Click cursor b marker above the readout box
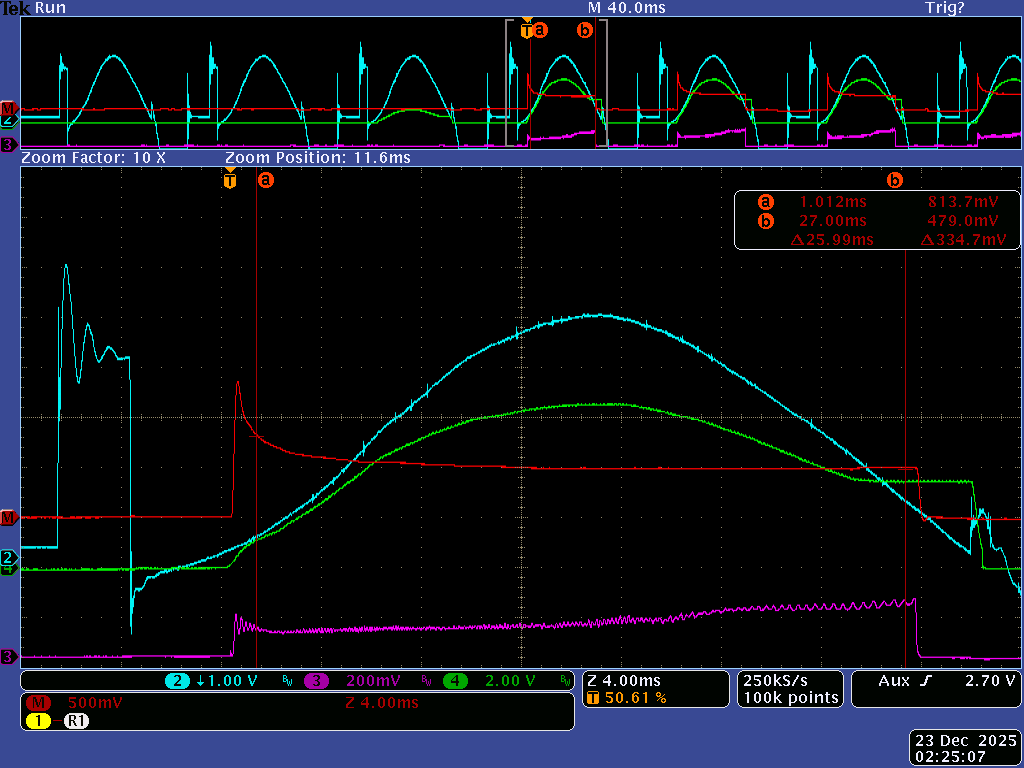The height and width of the screenshot is (768, 1024). coord(895,181)
